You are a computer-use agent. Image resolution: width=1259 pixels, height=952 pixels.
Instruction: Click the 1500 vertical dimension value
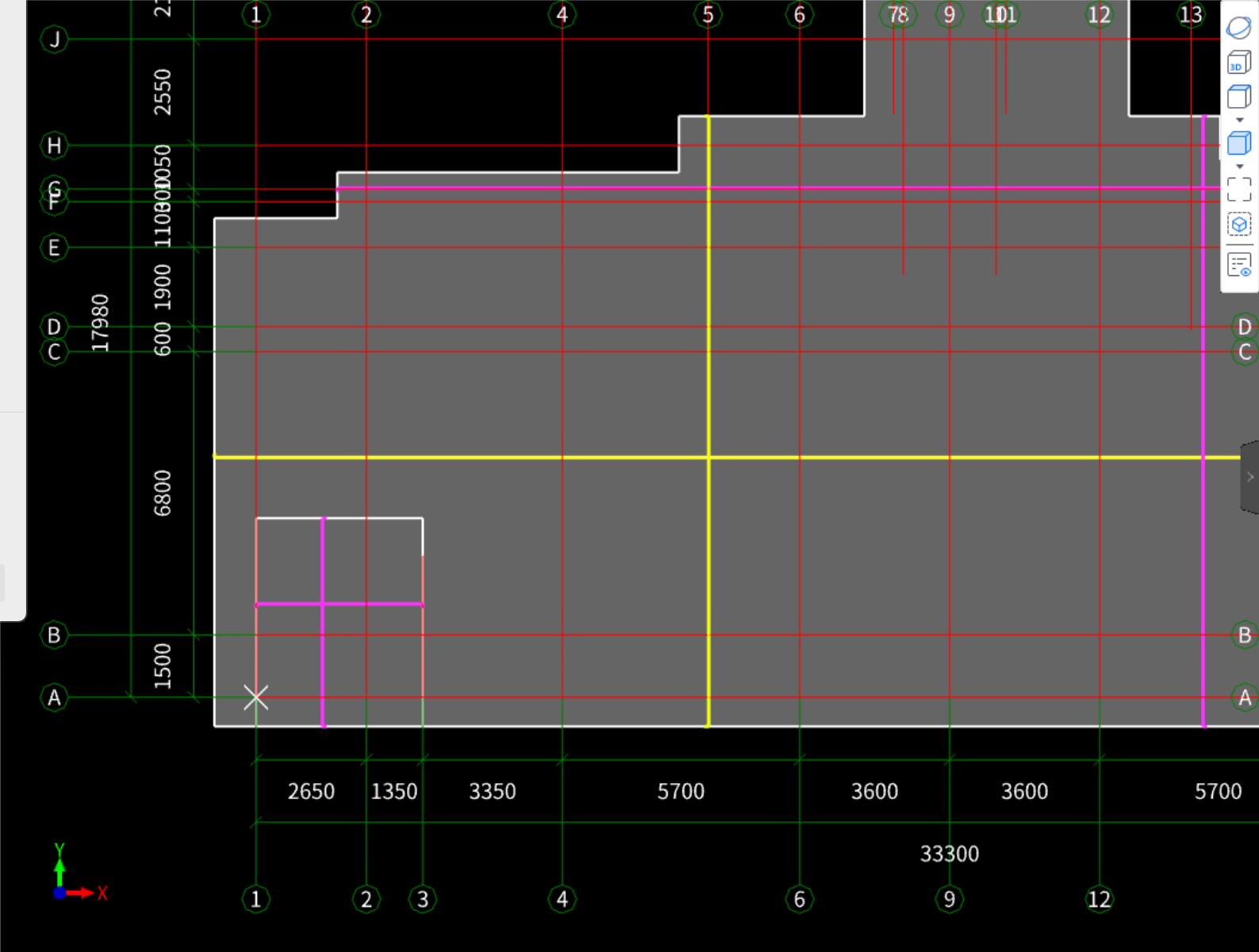pyautogui.click(x=162, y=666)
